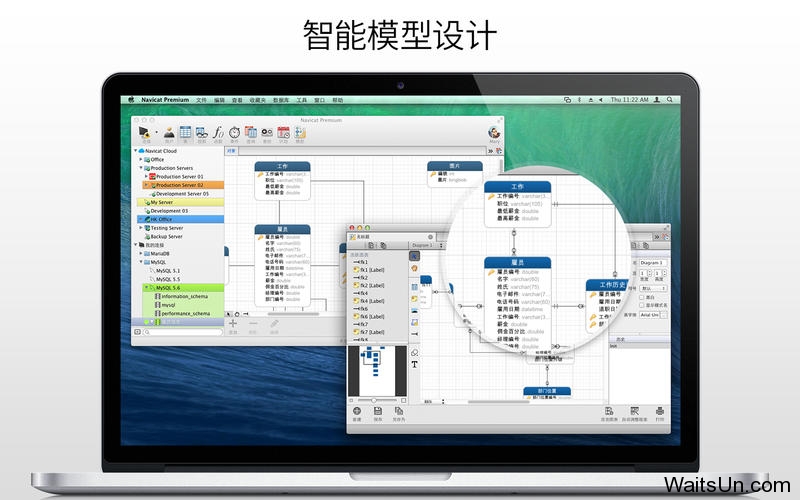Click the print icon in model window

pyautogui.click(x=660, y=411)
